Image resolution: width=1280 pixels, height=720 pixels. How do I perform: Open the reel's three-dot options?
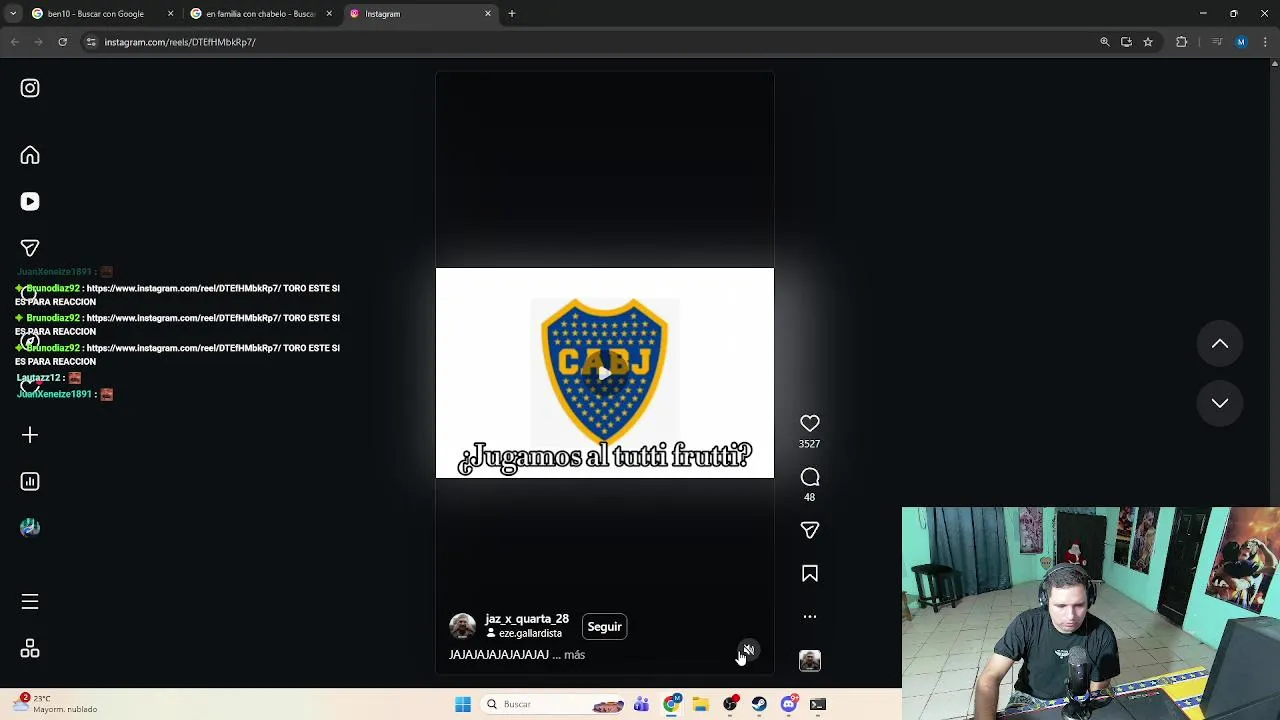coord(810,617)
